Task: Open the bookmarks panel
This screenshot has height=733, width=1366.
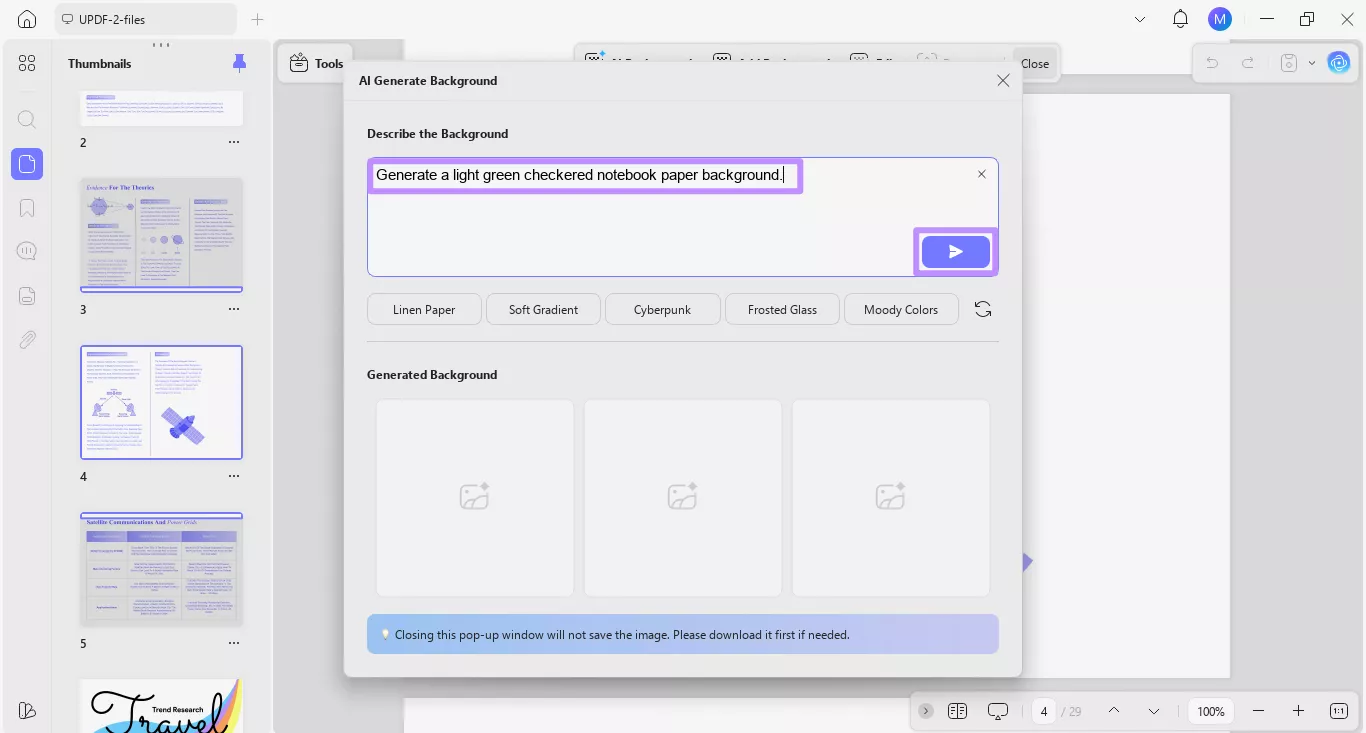Action: (27, 208)
